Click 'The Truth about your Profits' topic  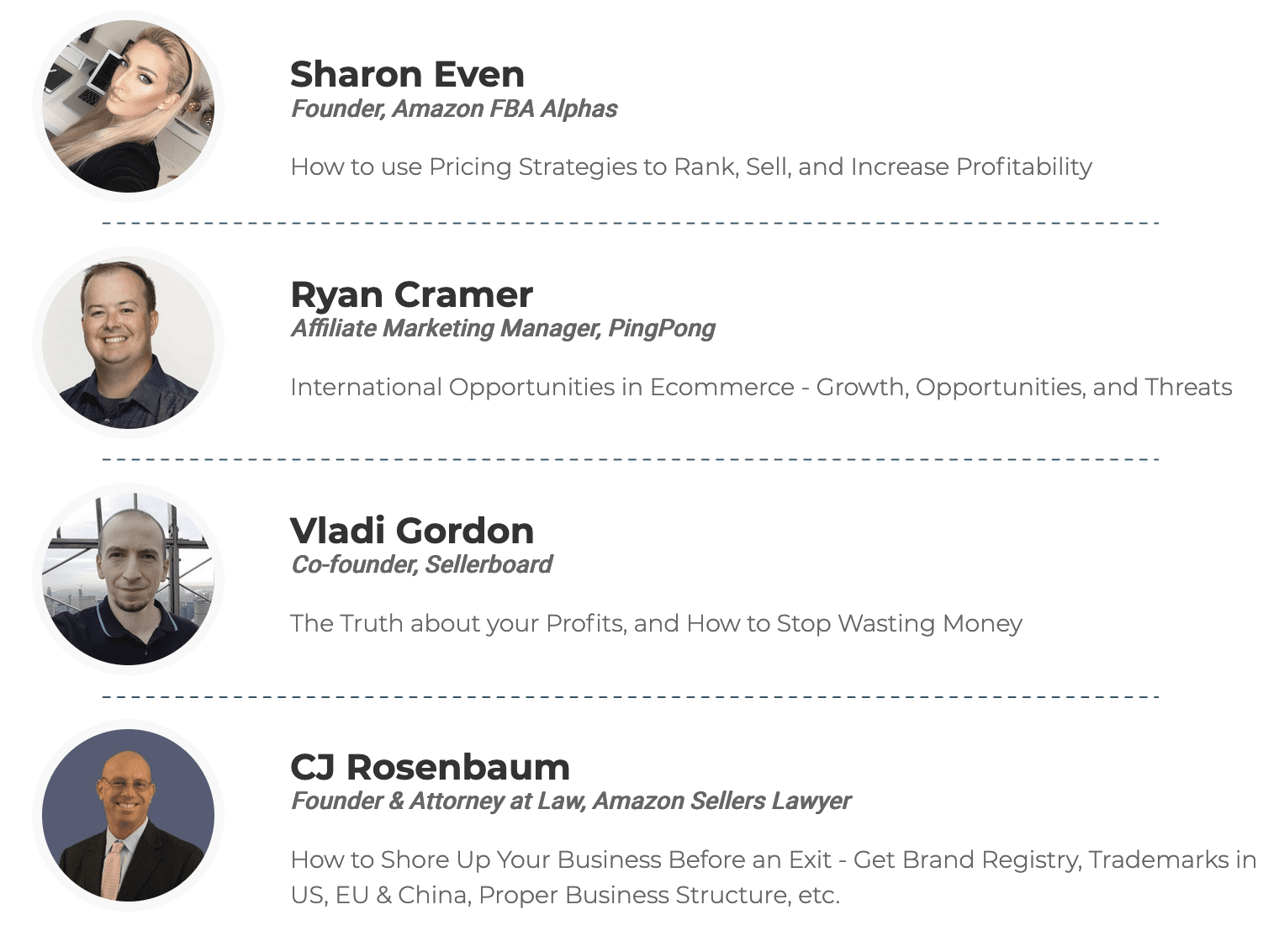point(656,624)
